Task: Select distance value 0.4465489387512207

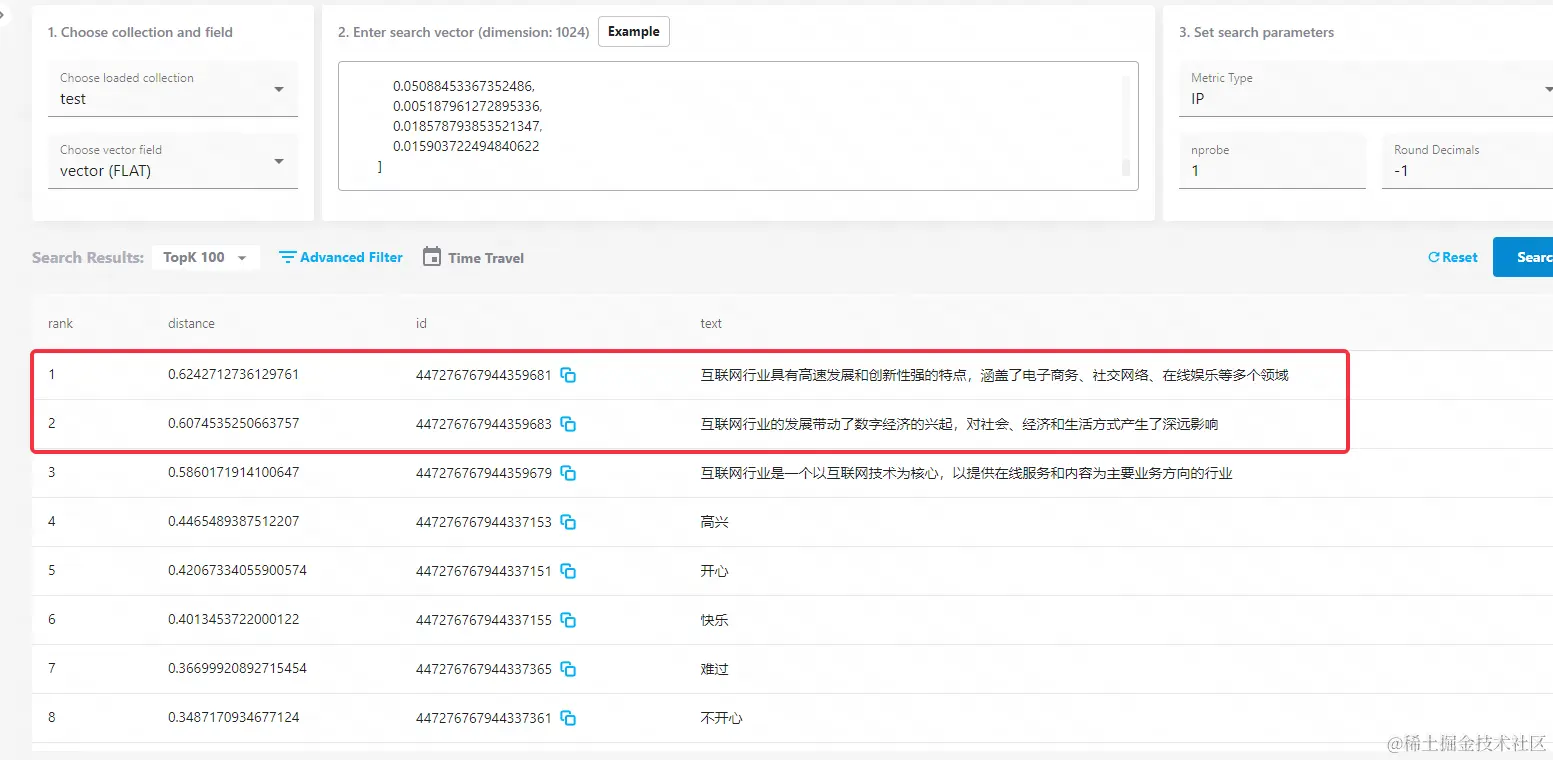Action: (x=233, y=521)
